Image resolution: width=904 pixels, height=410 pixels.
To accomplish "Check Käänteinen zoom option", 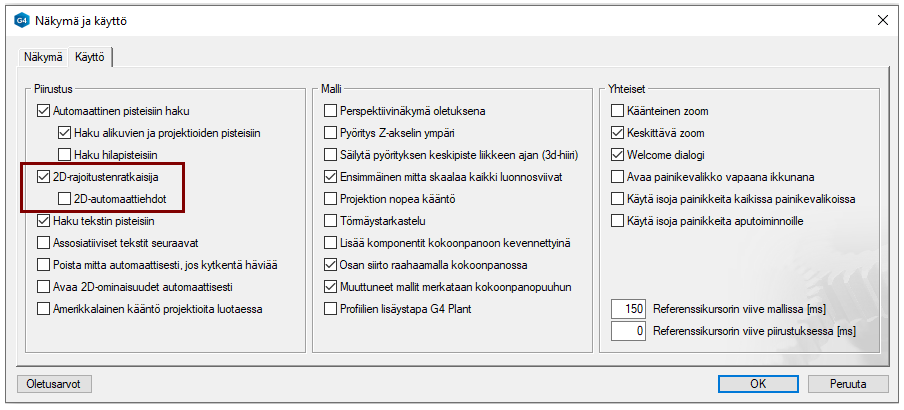I will (x=617, y=111).
